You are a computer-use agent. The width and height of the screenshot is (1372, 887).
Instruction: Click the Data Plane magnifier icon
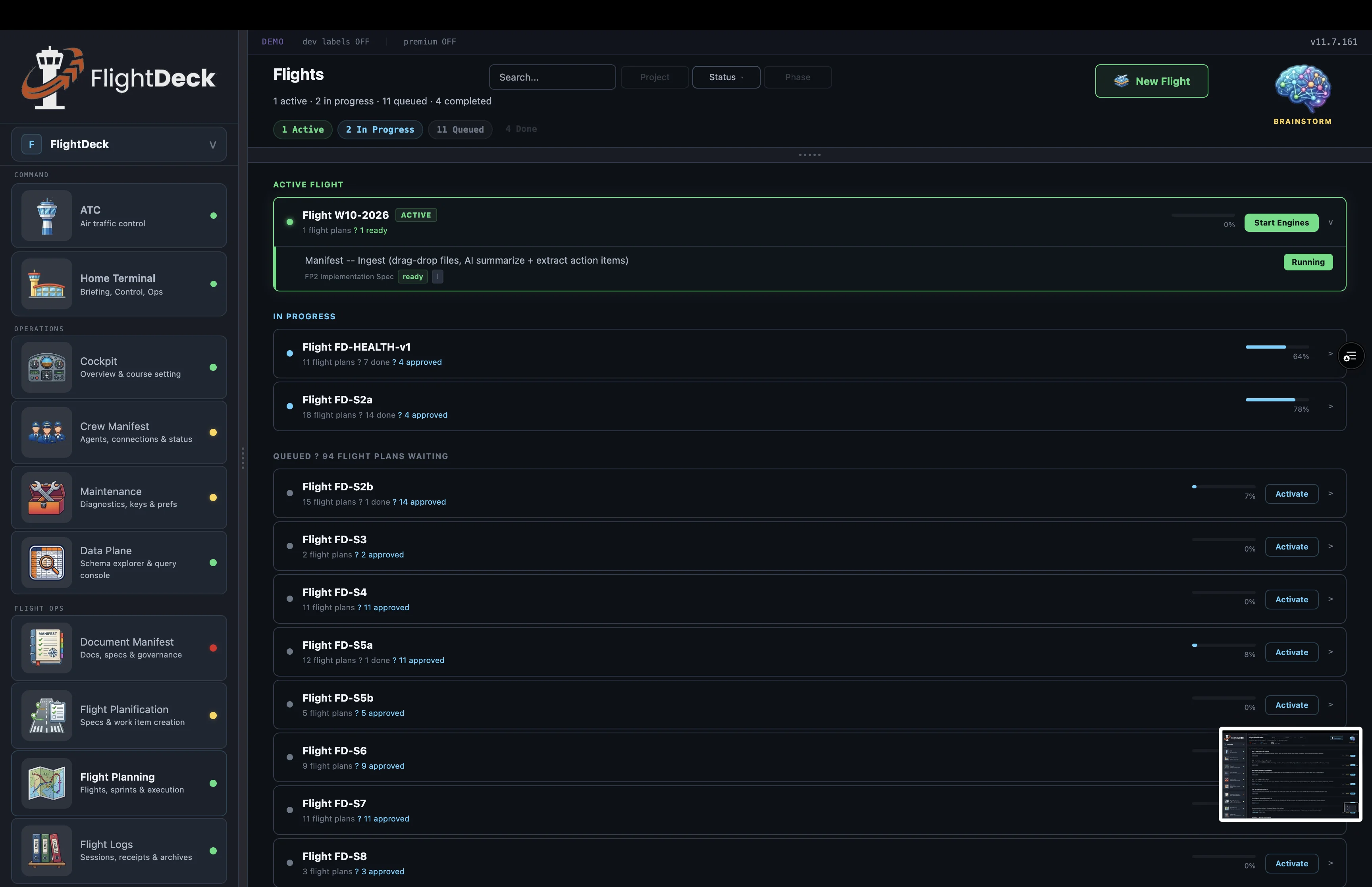[x=46, y=563]
